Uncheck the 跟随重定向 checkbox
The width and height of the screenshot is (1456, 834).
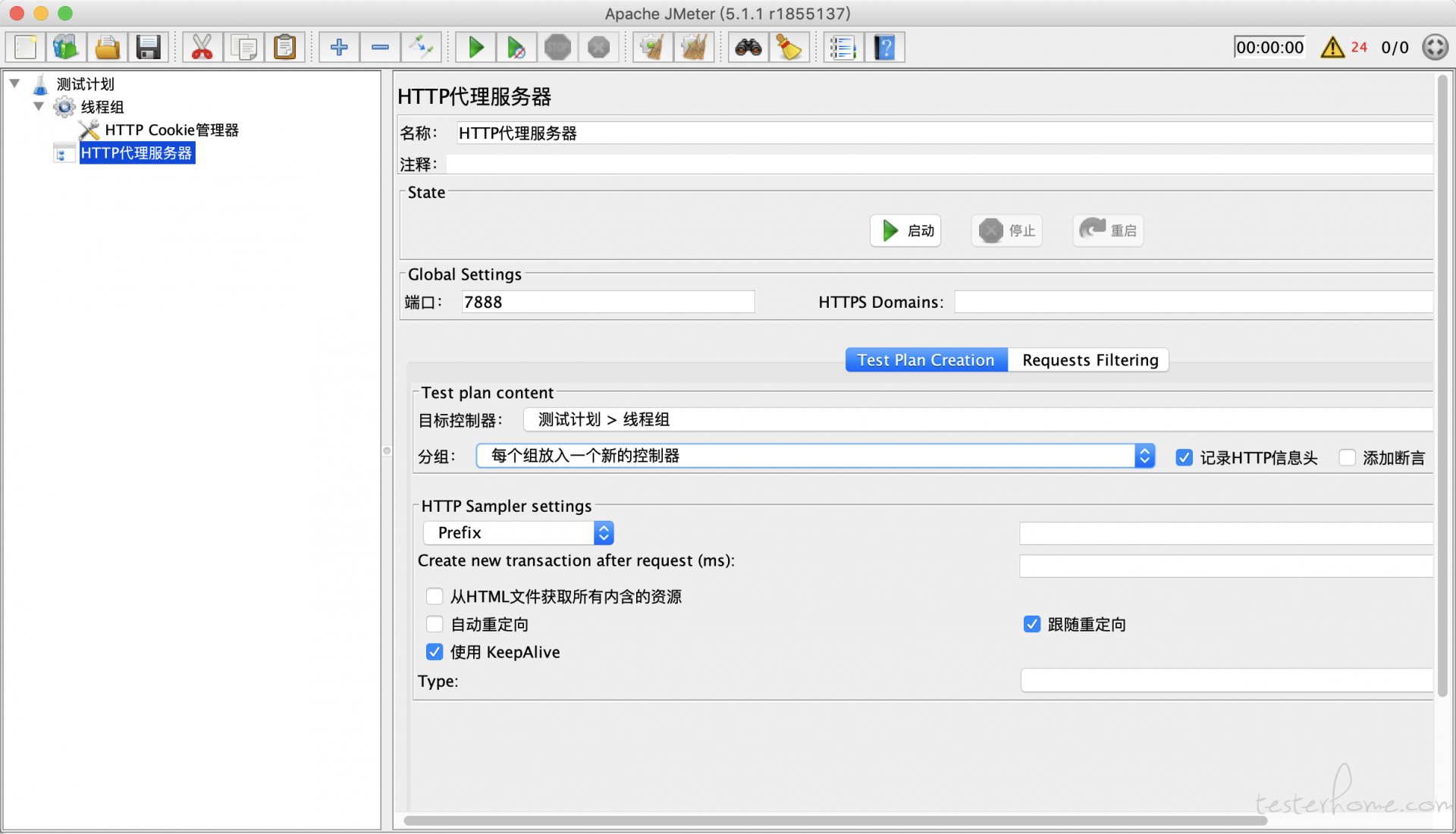[1031, 624]
